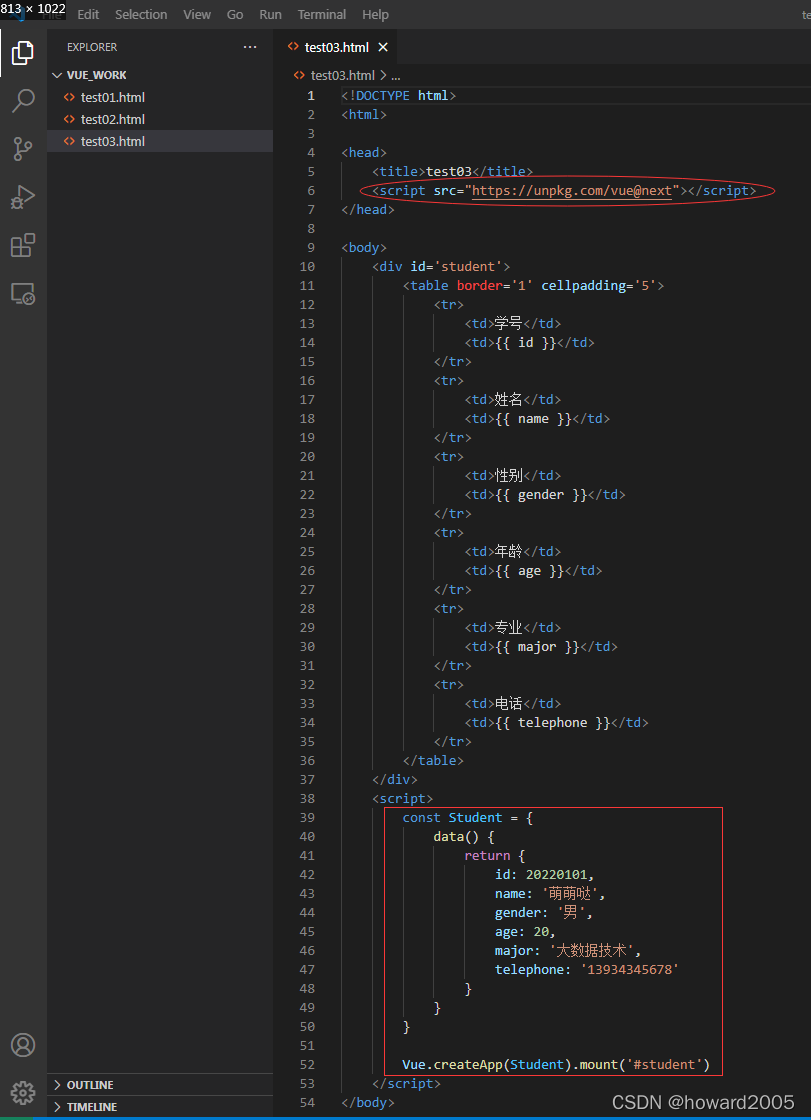Viewport: 811px width, 1120px height.
Task: Click the <td>学号</td> cell line
Action: pyautogui.click(x=513, y=324)
